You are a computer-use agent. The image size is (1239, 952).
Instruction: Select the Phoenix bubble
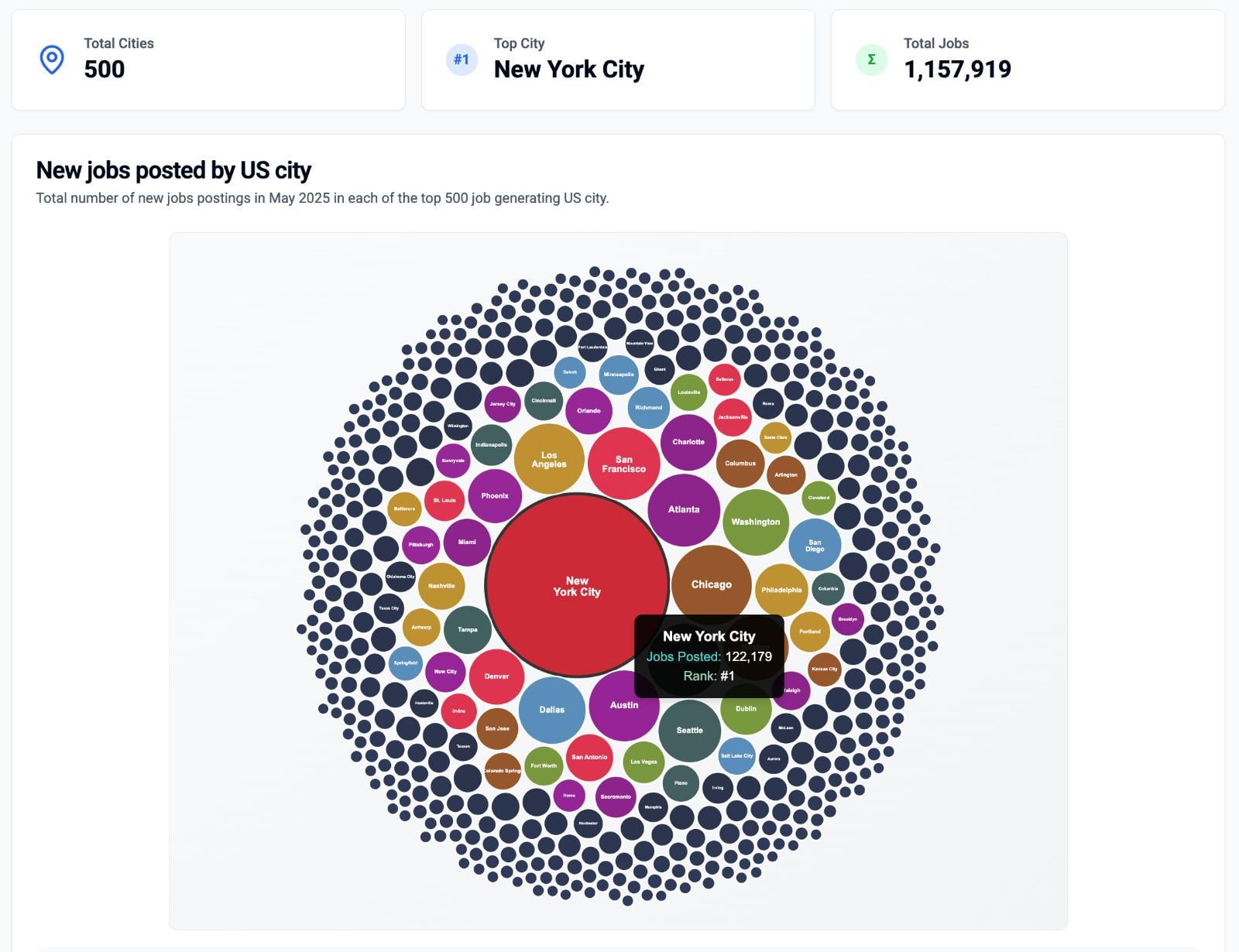click(x=495, y=496)
